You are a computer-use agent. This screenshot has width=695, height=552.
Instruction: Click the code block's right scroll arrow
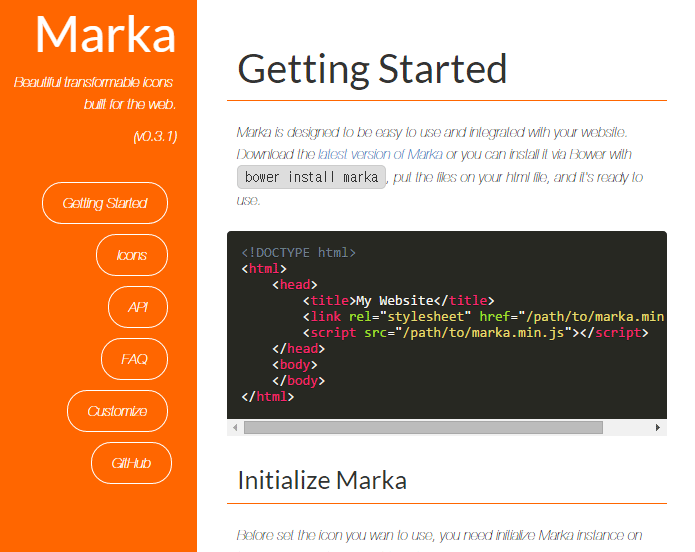658,427
